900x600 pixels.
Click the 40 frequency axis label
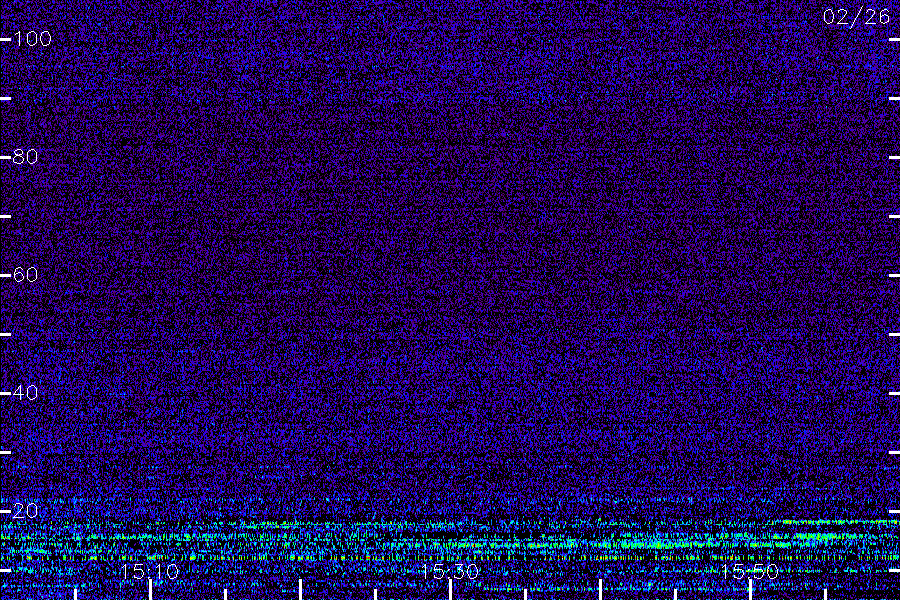(x=26, y=393)
